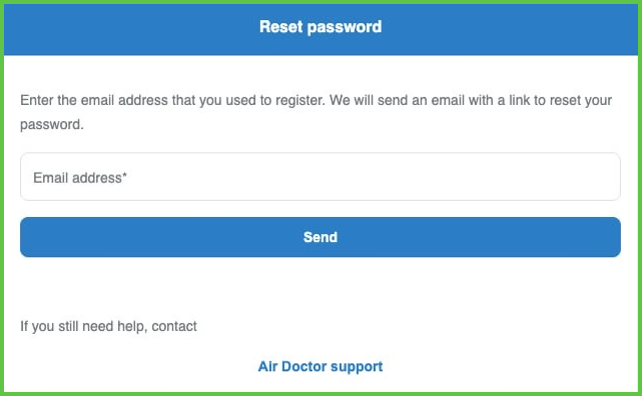Click the "Doctor" word in the support link
642x396 pixels.
[304, 366]
